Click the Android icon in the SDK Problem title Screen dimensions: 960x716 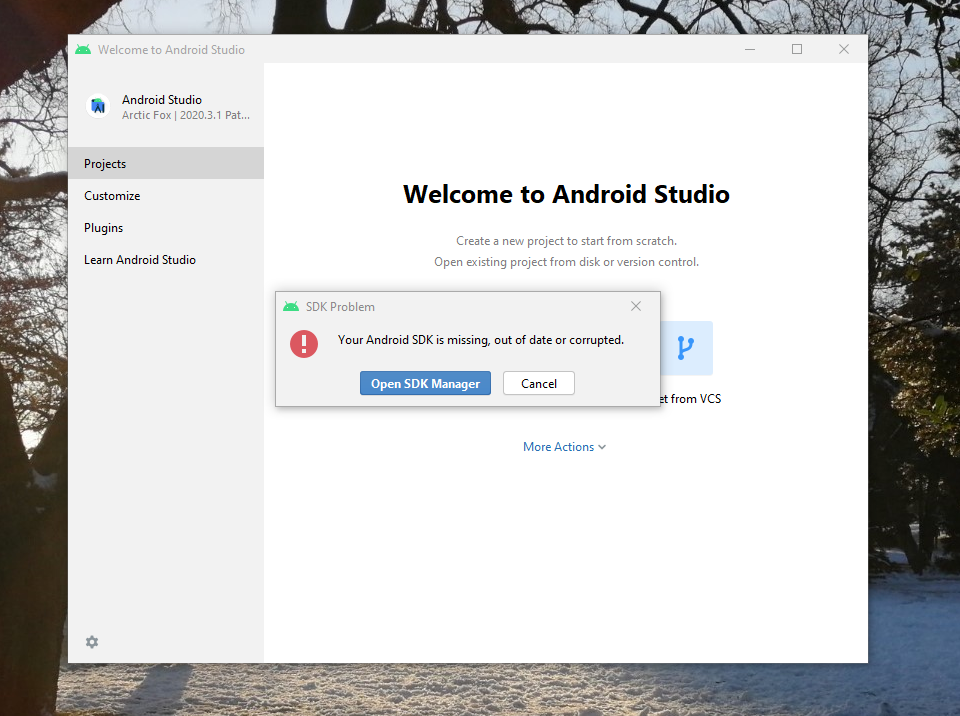pyautogui.click(x=291, y=306)
